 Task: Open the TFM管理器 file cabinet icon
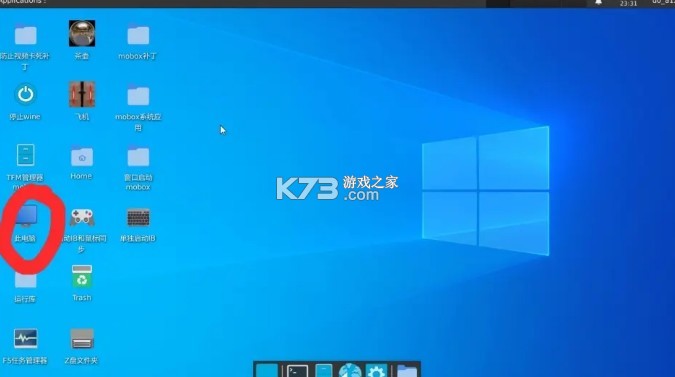[x=25, y=155]
